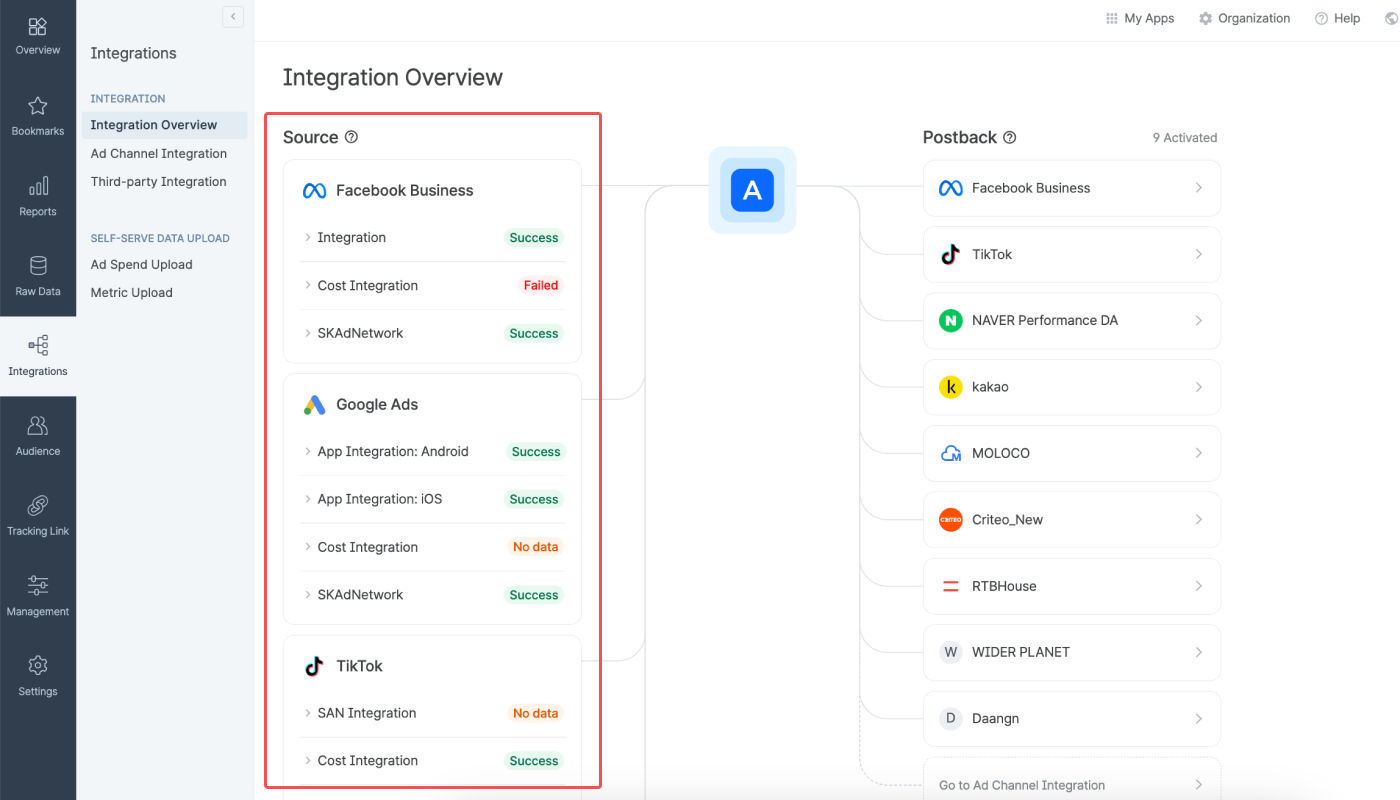
Task: Click the Source section help icon
Action: pyautogui.click(x=351, y=136)
